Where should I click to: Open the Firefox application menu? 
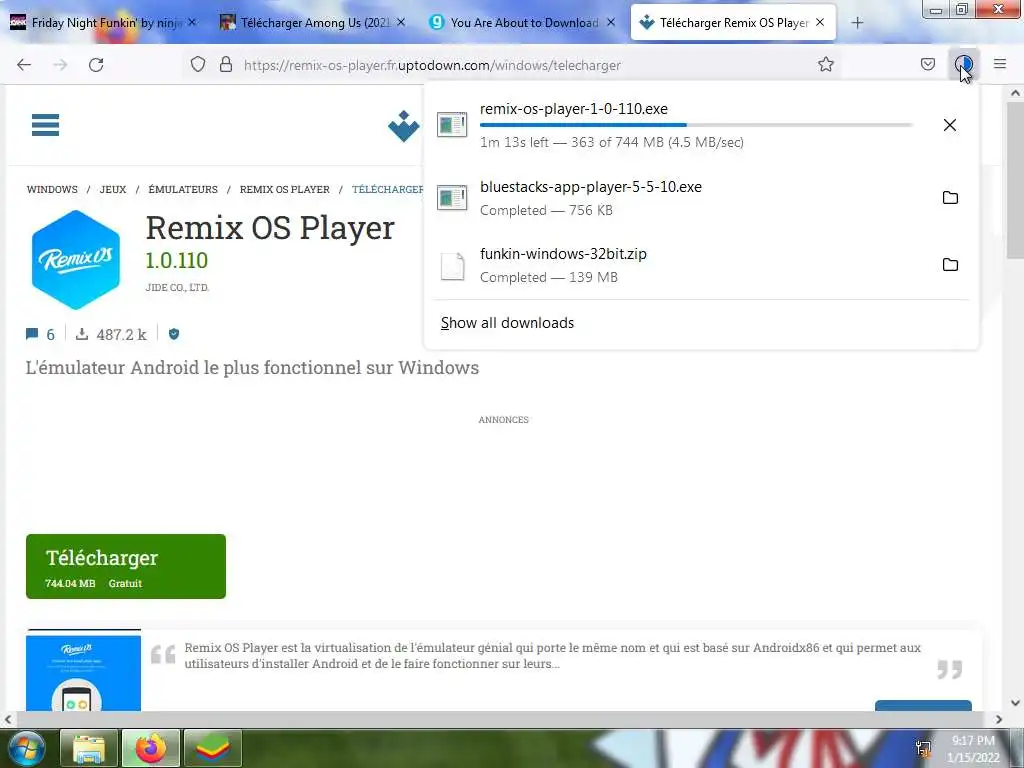(1000, 64)
